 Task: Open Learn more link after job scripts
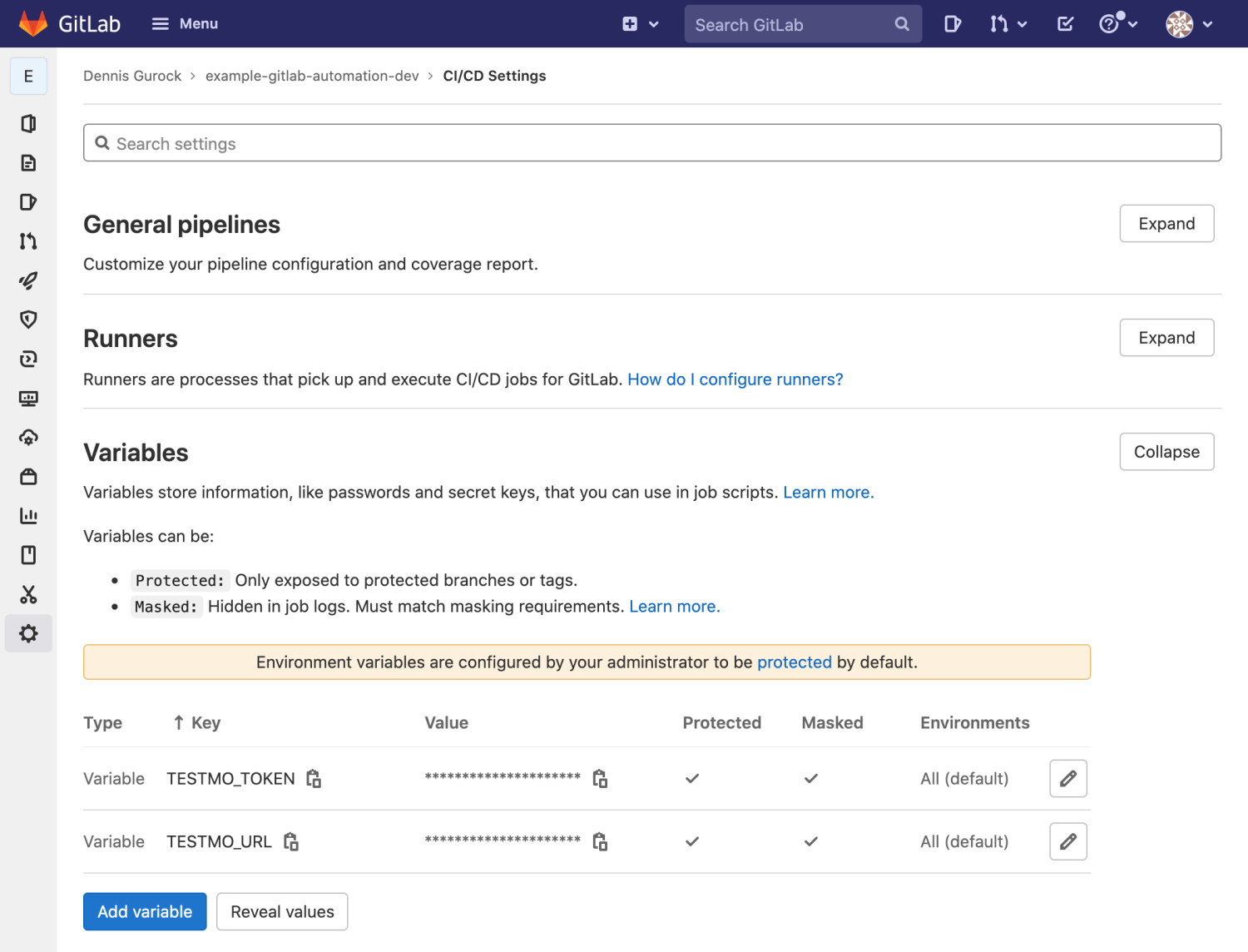pyautogui.click(x=829, y=493)
